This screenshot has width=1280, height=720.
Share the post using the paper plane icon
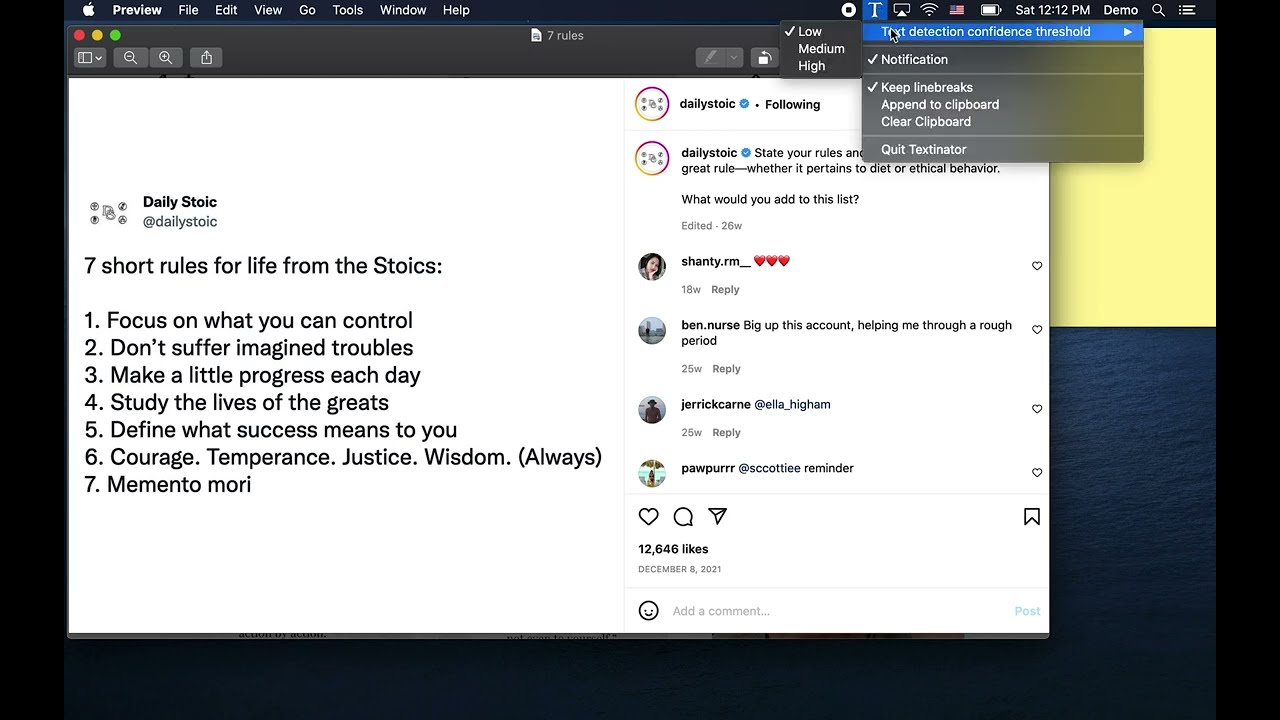[717, 516]
